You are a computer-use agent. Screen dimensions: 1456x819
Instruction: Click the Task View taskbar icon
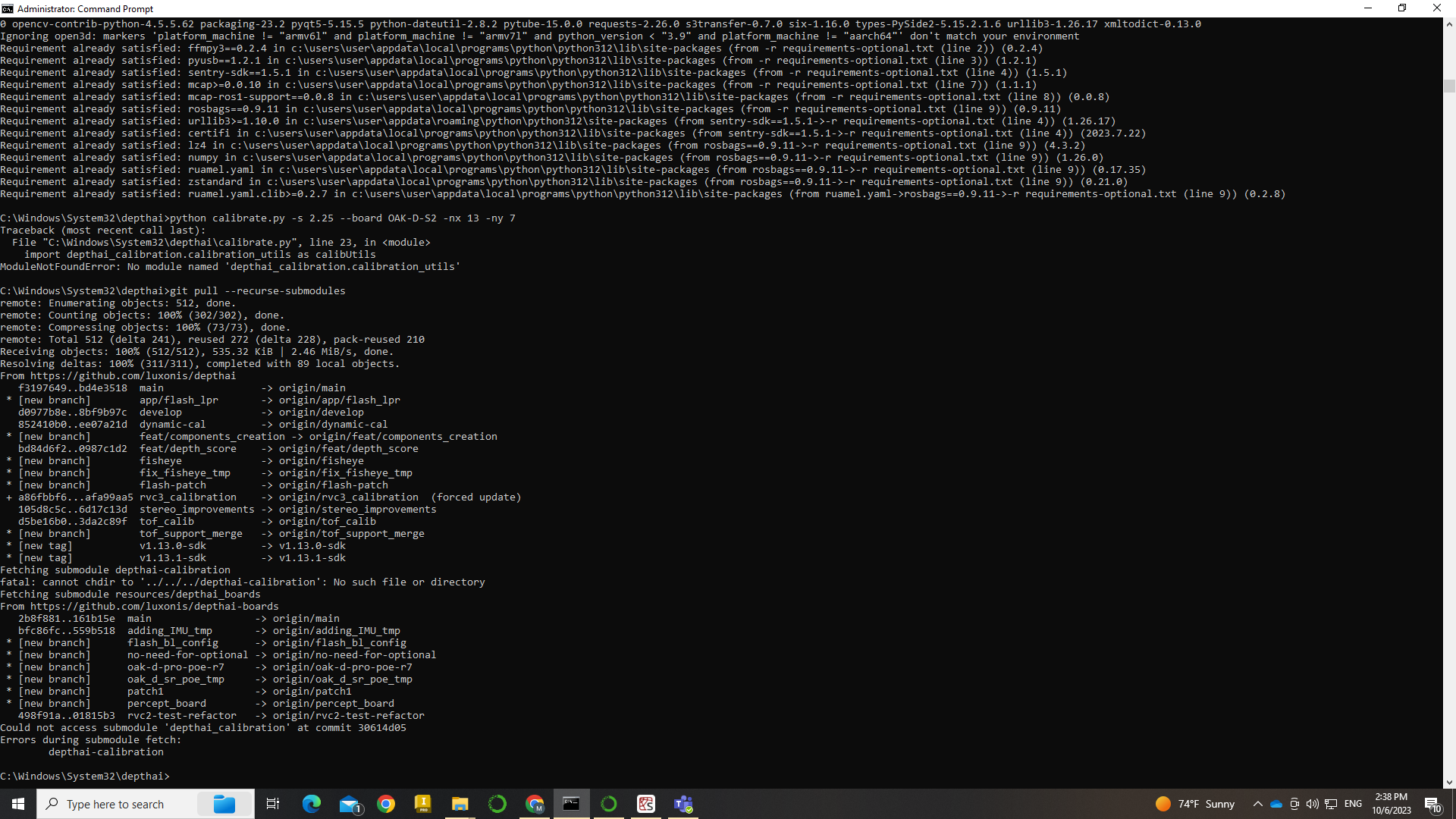coord(273,804)
